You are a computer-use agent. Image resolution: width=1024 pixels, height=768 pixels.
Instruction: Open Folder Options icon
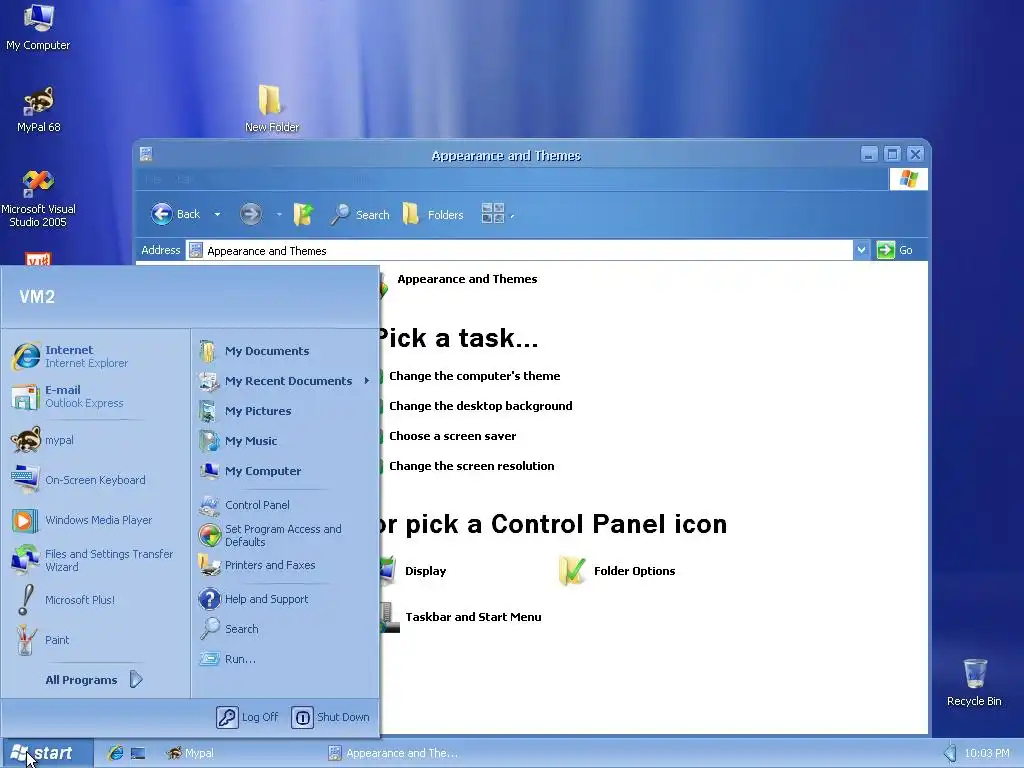pyautogui.click(x=617, y=571)
